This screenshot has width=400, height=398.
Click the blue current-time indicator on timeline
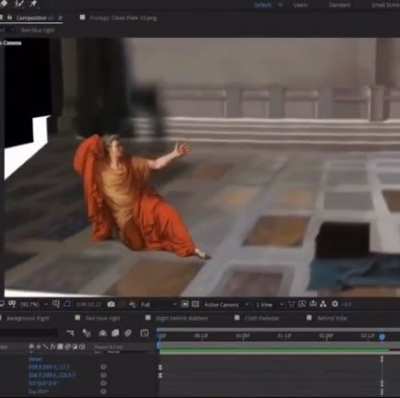(382, 337)
